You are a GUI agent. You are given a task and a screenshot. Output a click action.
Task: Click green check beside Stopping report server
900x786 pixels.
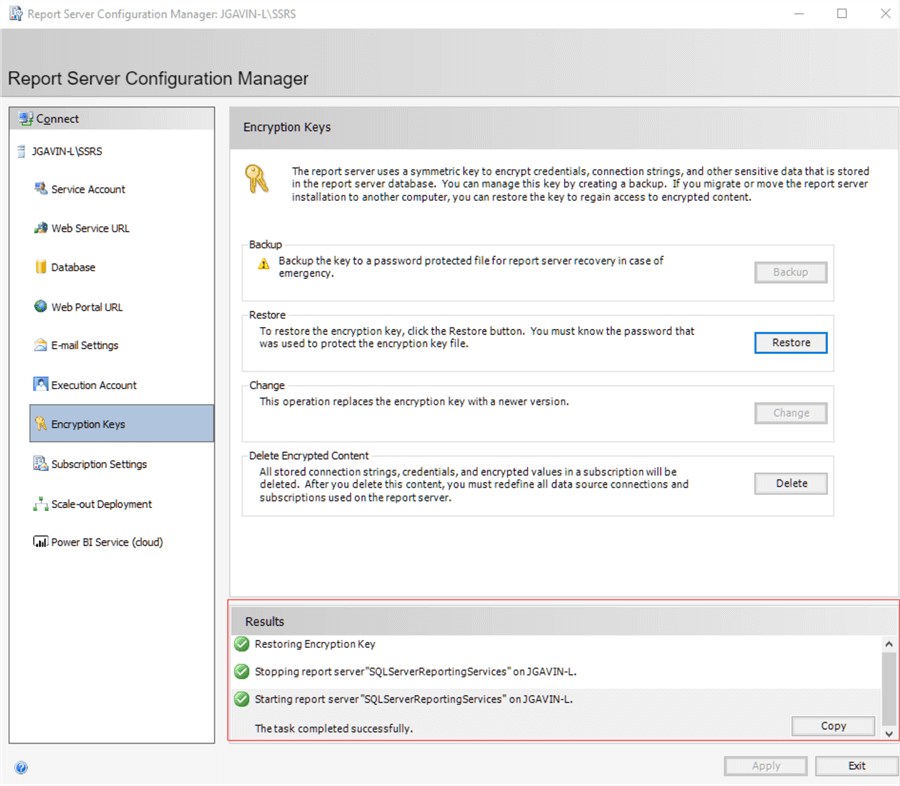pyautogui.click(x=242, y=671)
